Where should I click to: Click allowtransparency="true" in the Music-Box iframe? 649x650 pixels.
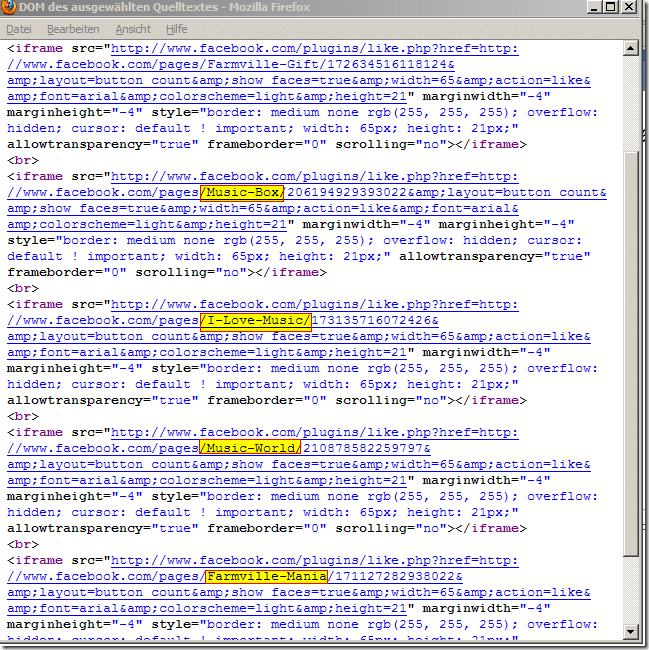[495, 257]
